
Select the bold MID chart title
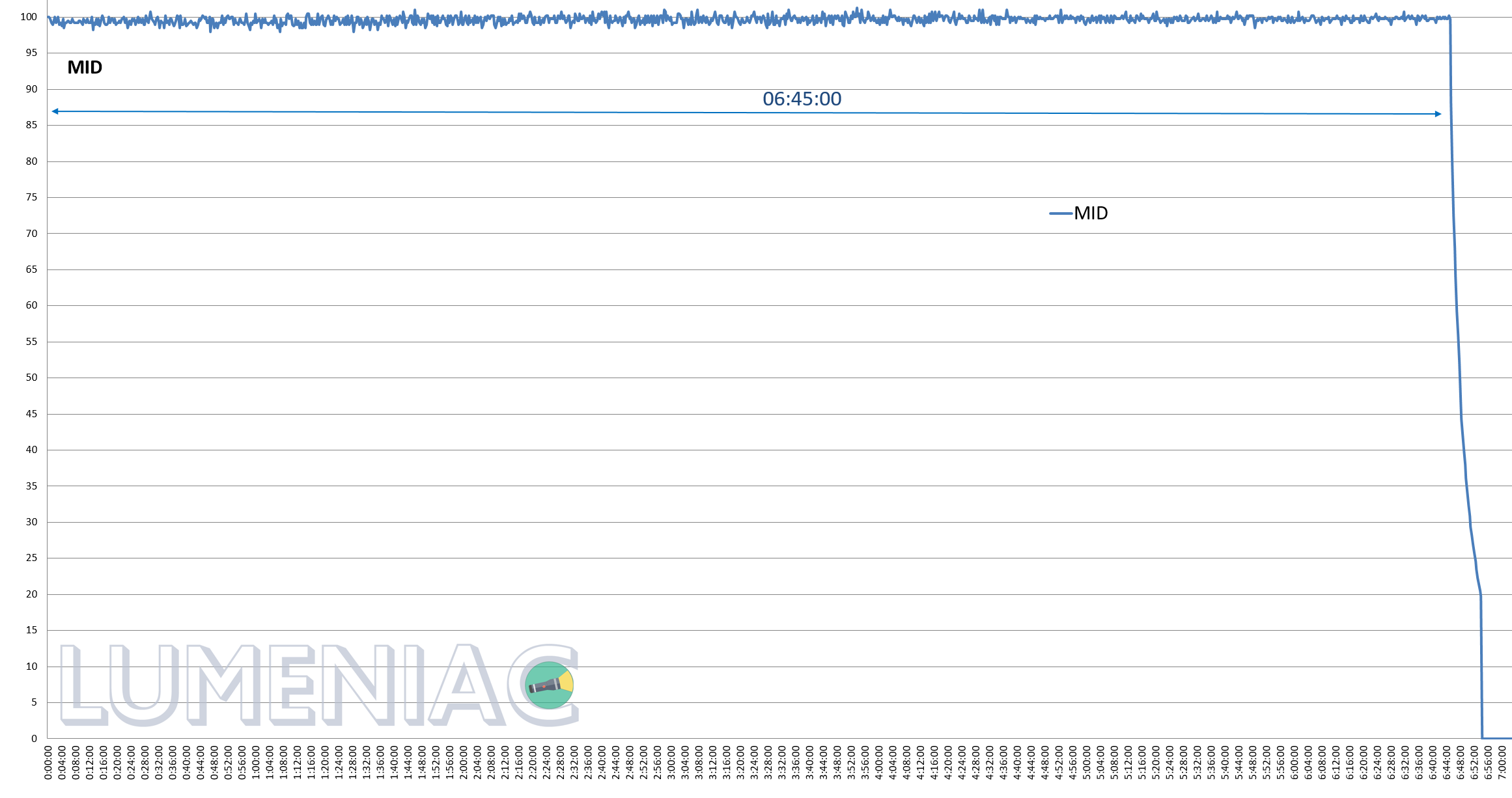coord(85,68)
